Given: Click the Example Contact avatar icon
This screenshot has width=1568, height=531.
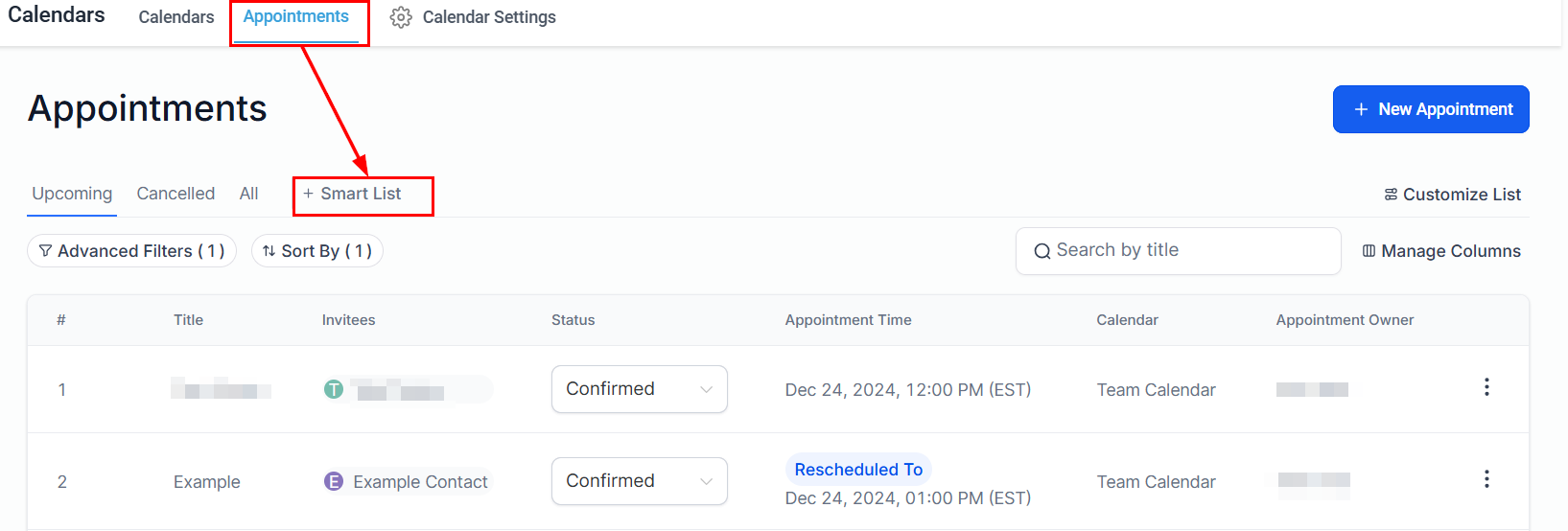Looking at the screenshot, I should click(x=333, y=481).
